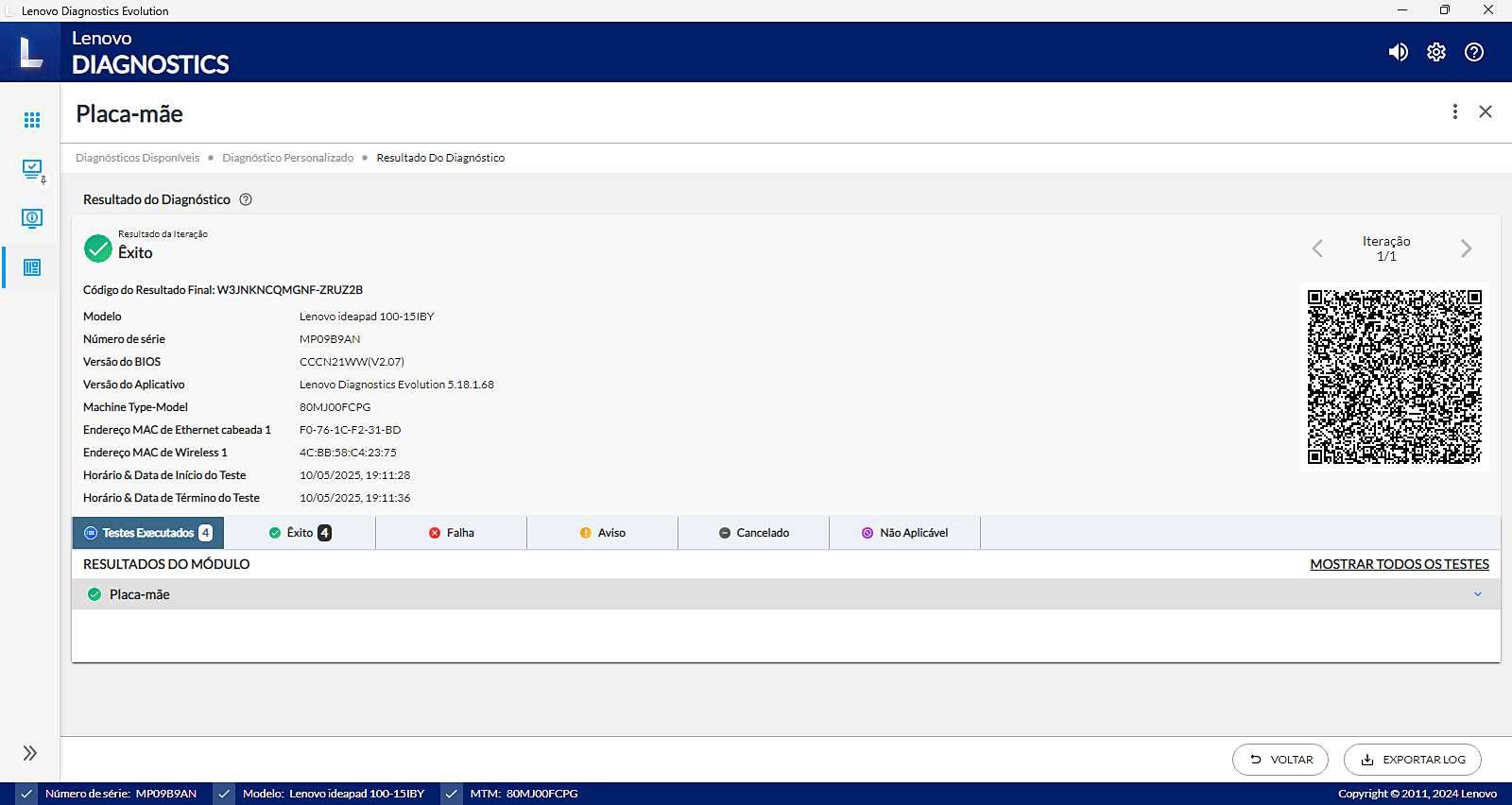Screen dimensions: 1512x805
Task: Select the Testes Executados filter tab
Action: (148, 533)
